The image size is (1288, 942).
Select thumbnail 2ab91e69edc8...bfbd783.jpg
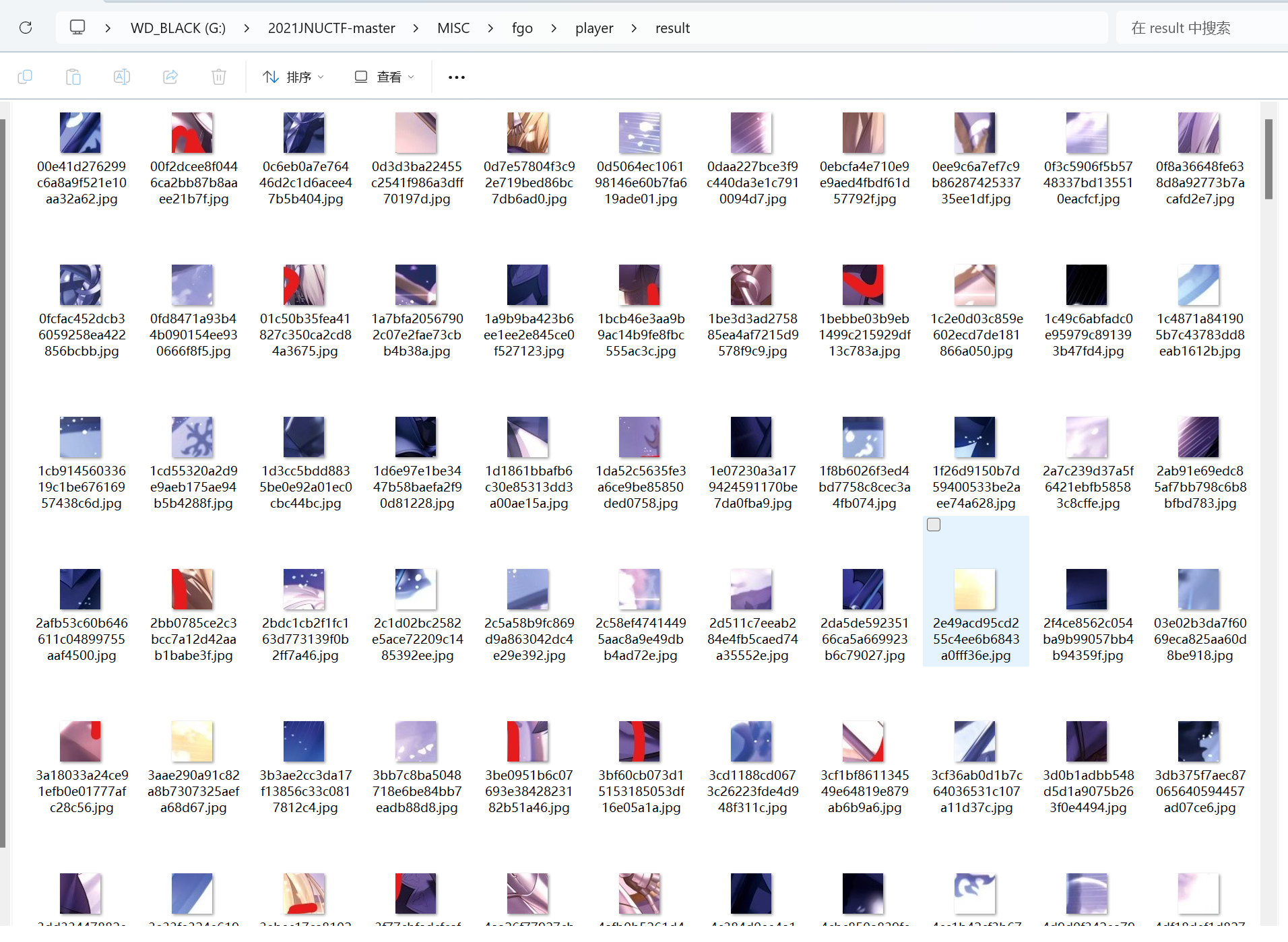click(x=1198, y=437)
